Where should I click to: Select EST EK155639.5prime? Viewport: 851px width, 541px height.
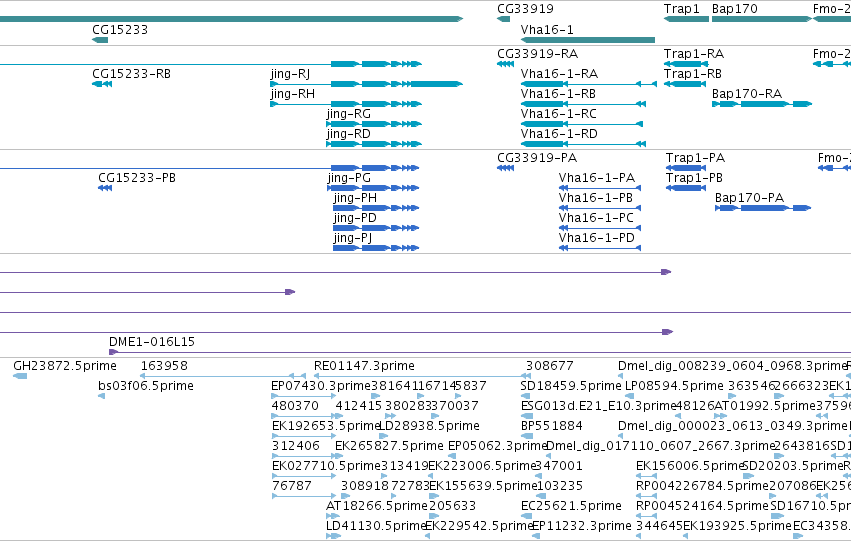(x=483, y=486)
